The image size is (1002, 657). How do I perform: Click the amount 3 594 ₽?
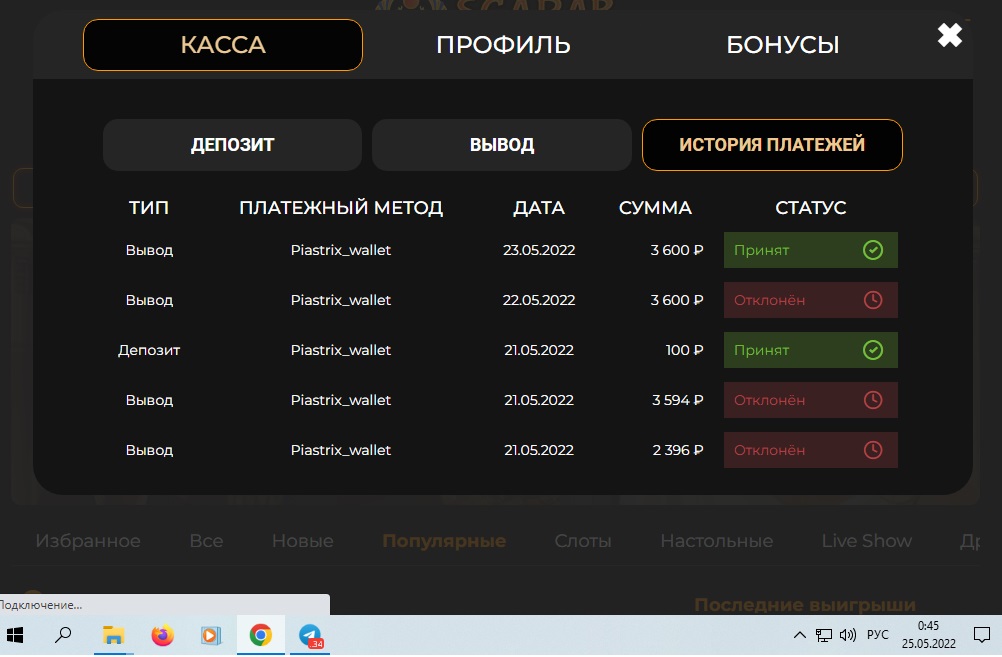tap(677, 400)
